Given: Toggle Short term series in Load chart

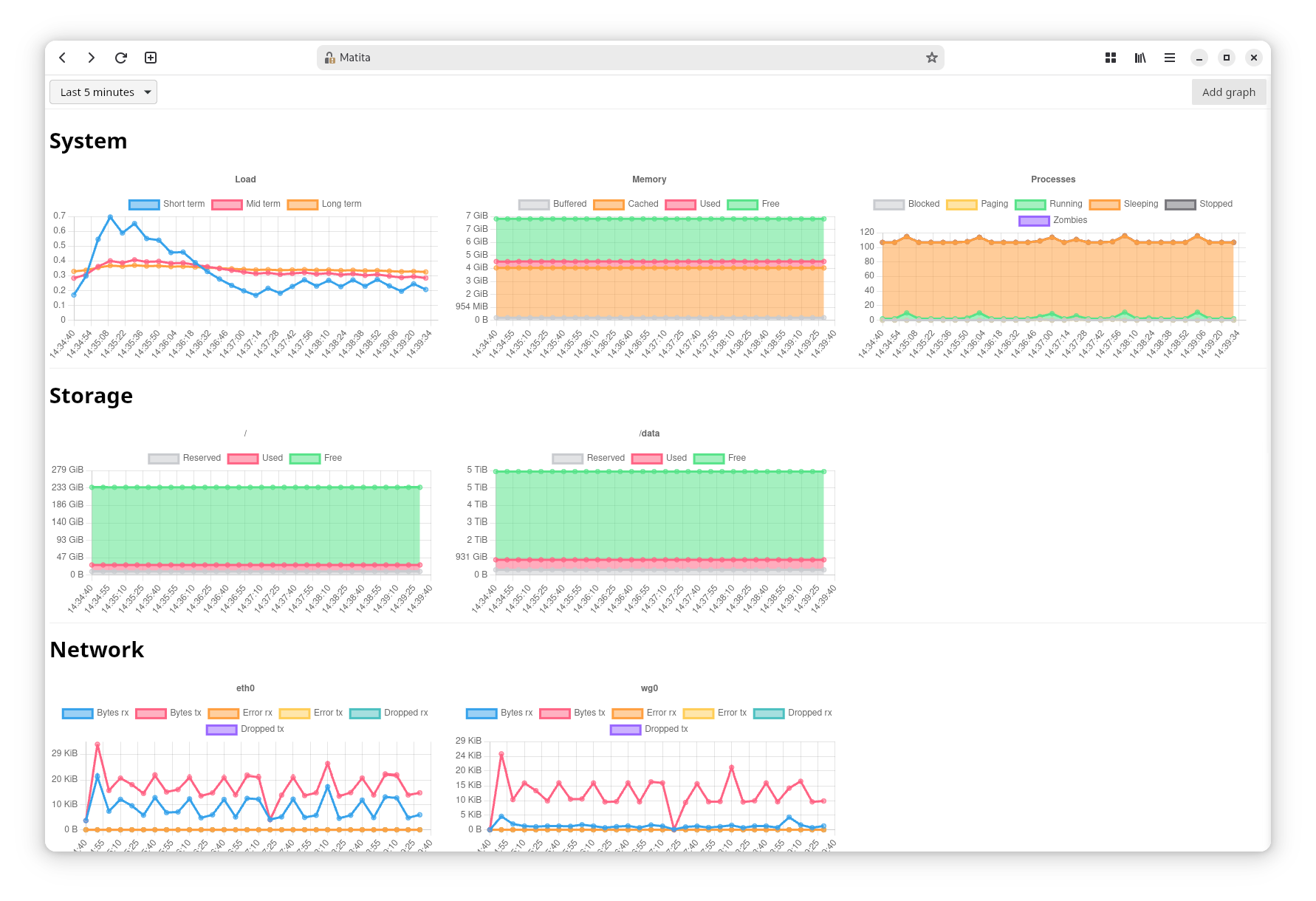Looking at the screenshot, I should click(167, 204).
